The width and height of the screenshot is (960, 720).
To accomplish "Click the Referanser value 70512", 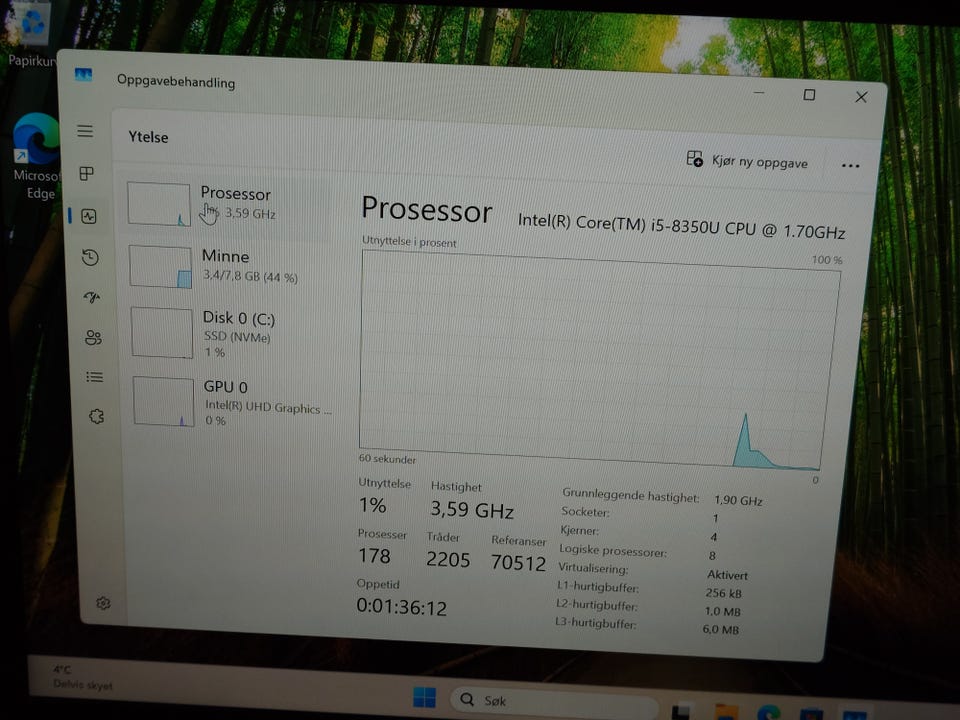I will [x=518, y=563].
